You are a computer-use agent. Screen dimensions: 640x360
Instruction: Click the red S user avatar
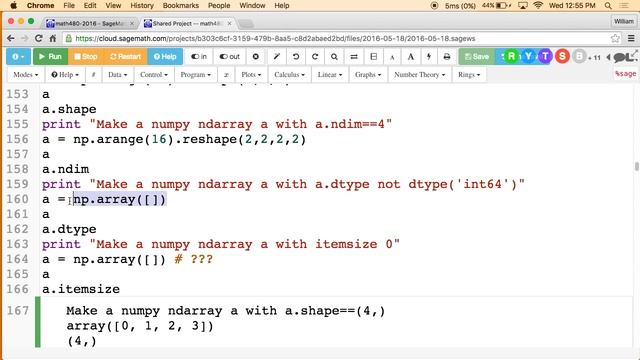click(562, 56)
